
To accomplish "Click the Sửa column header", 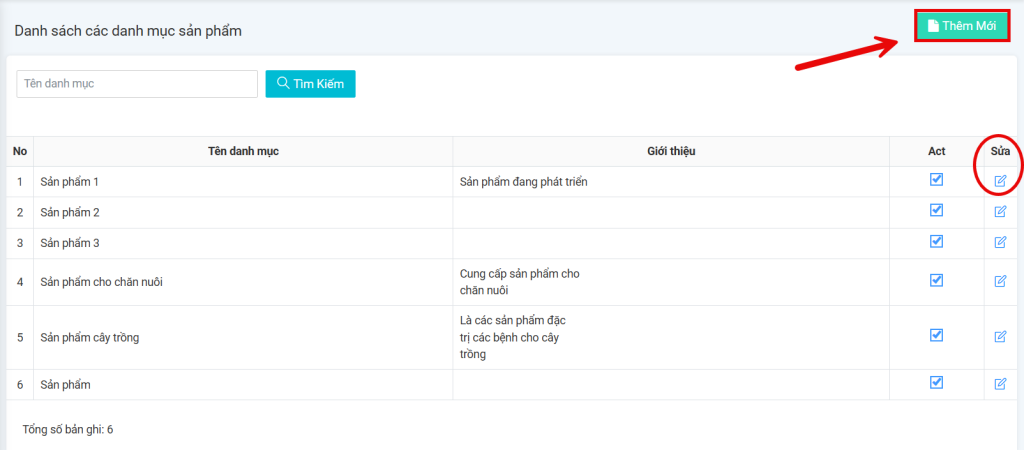I will point(1000,151).
